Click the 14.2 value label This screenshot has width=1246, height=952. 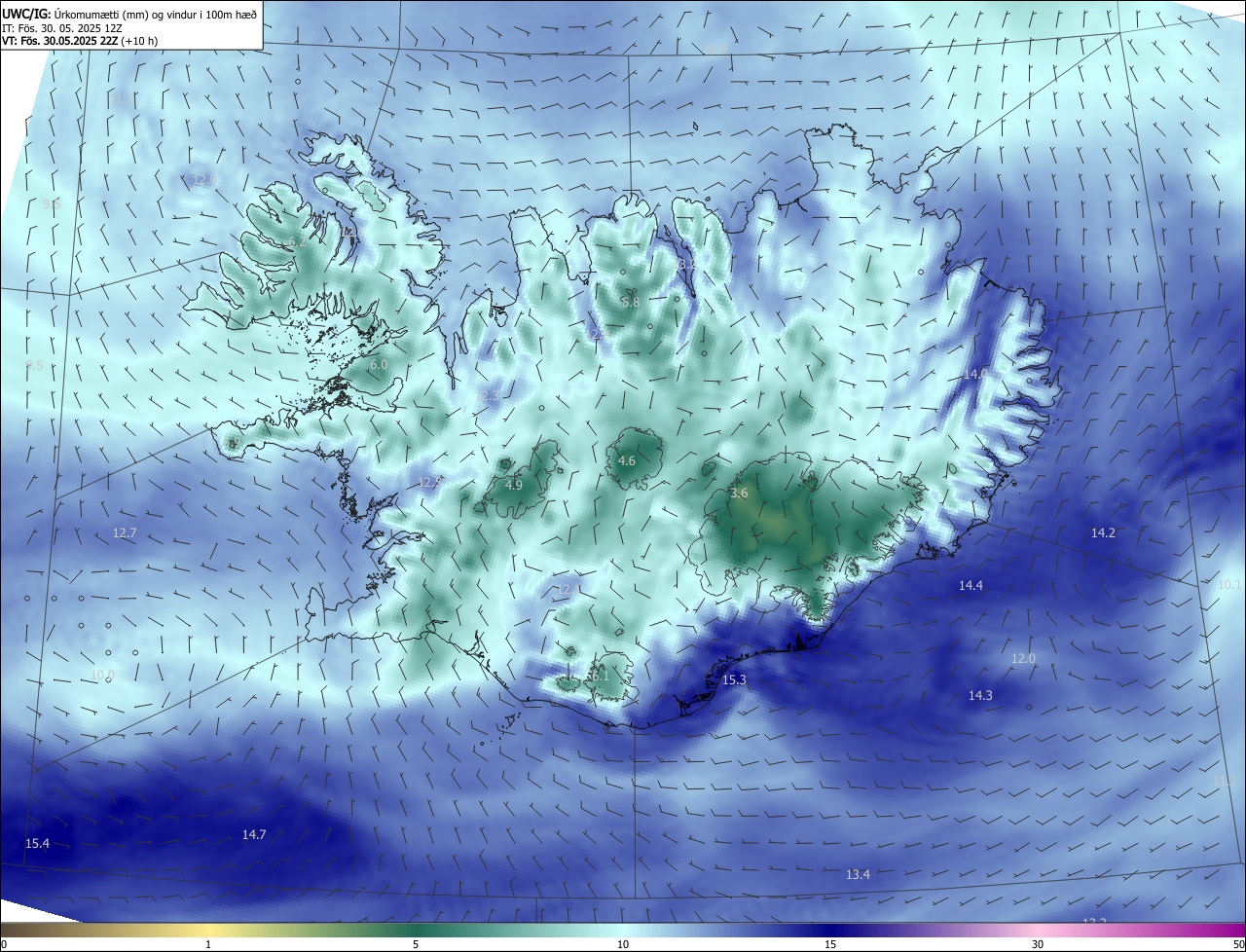[1103, 532]
